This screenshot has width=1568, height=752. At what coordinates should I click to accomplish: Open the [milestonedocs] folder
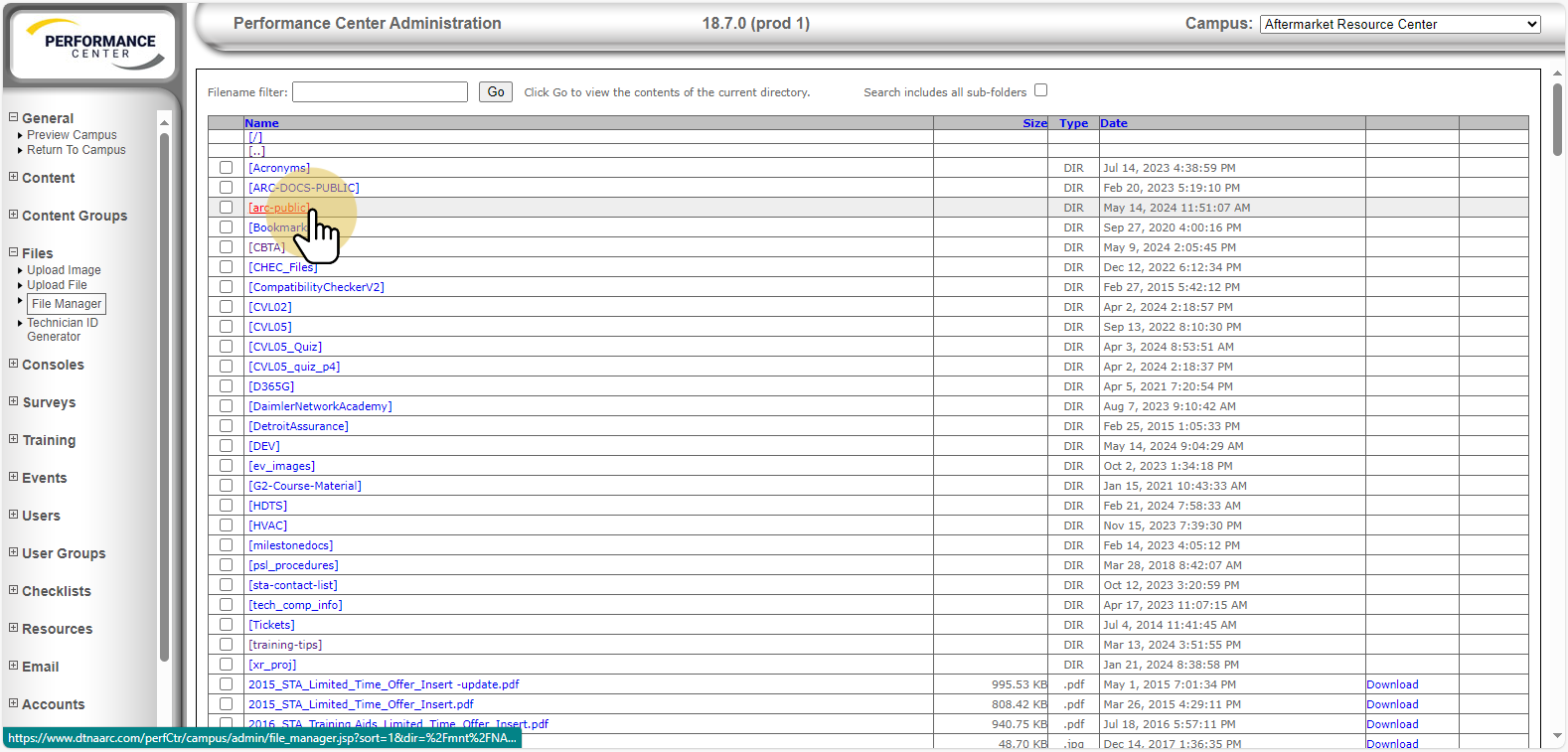pyautogui.click(x=290, y=545)
